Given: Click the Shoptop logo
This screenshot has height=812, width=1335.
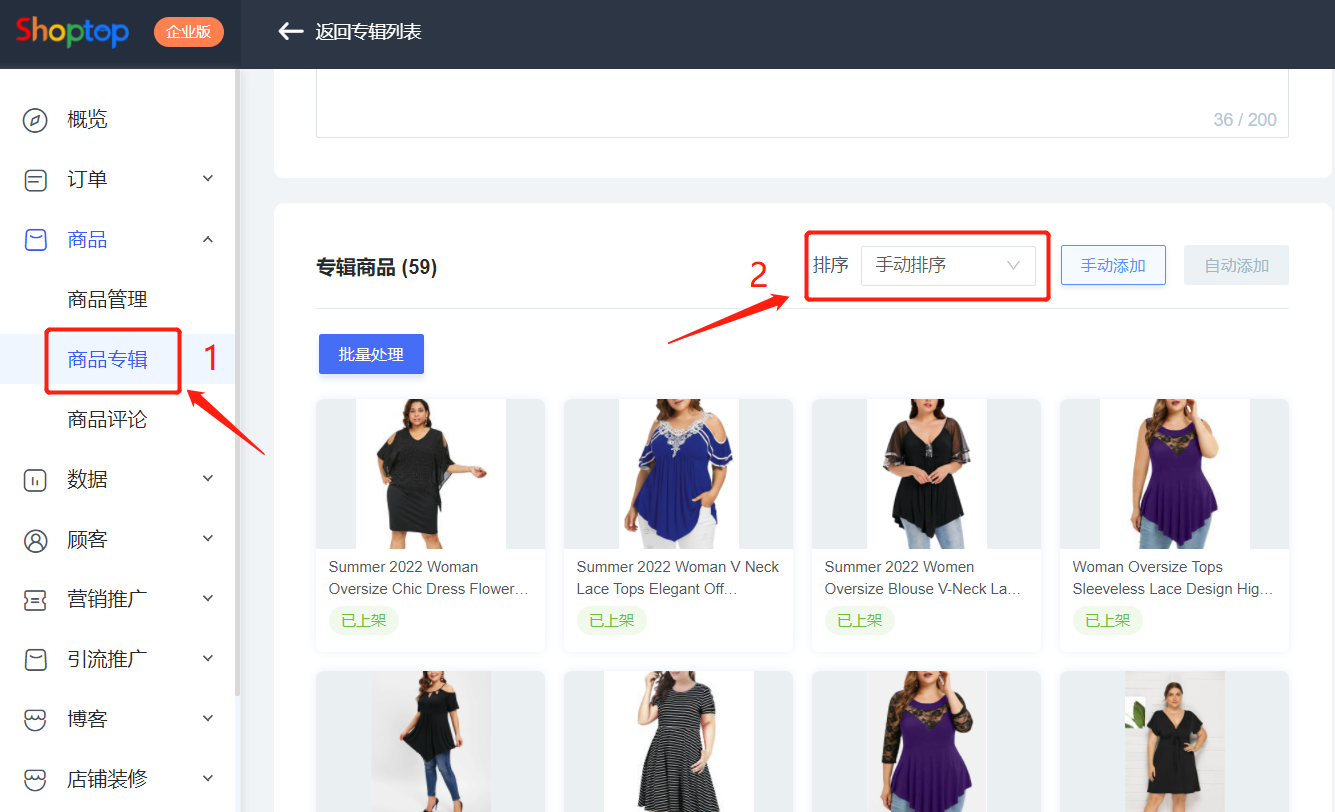Looking at the screenshot, I should [x=72, y=32].
